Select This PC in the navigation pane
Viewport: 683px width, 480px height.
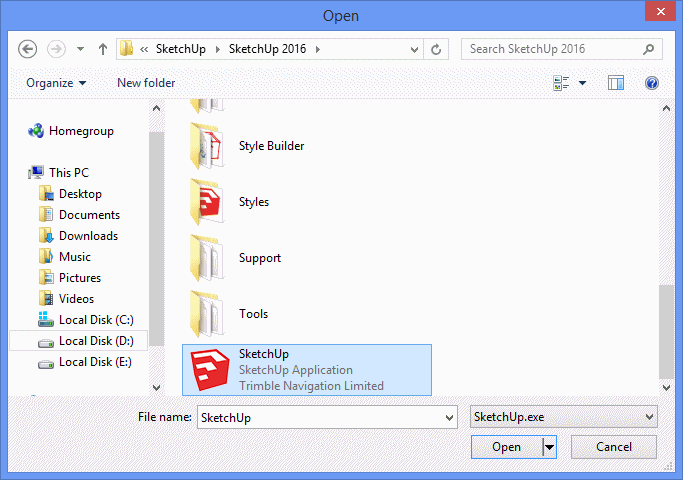69,172
